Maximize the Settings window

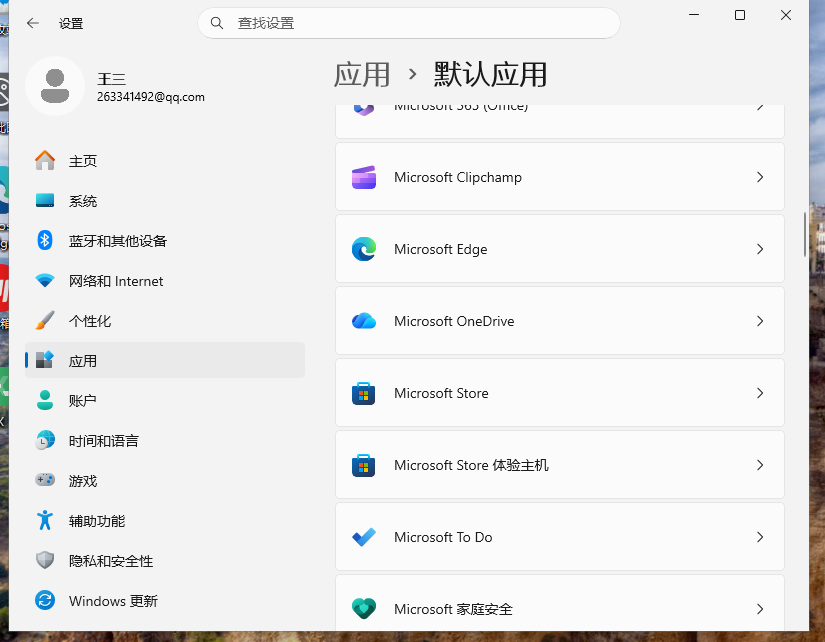740,15
